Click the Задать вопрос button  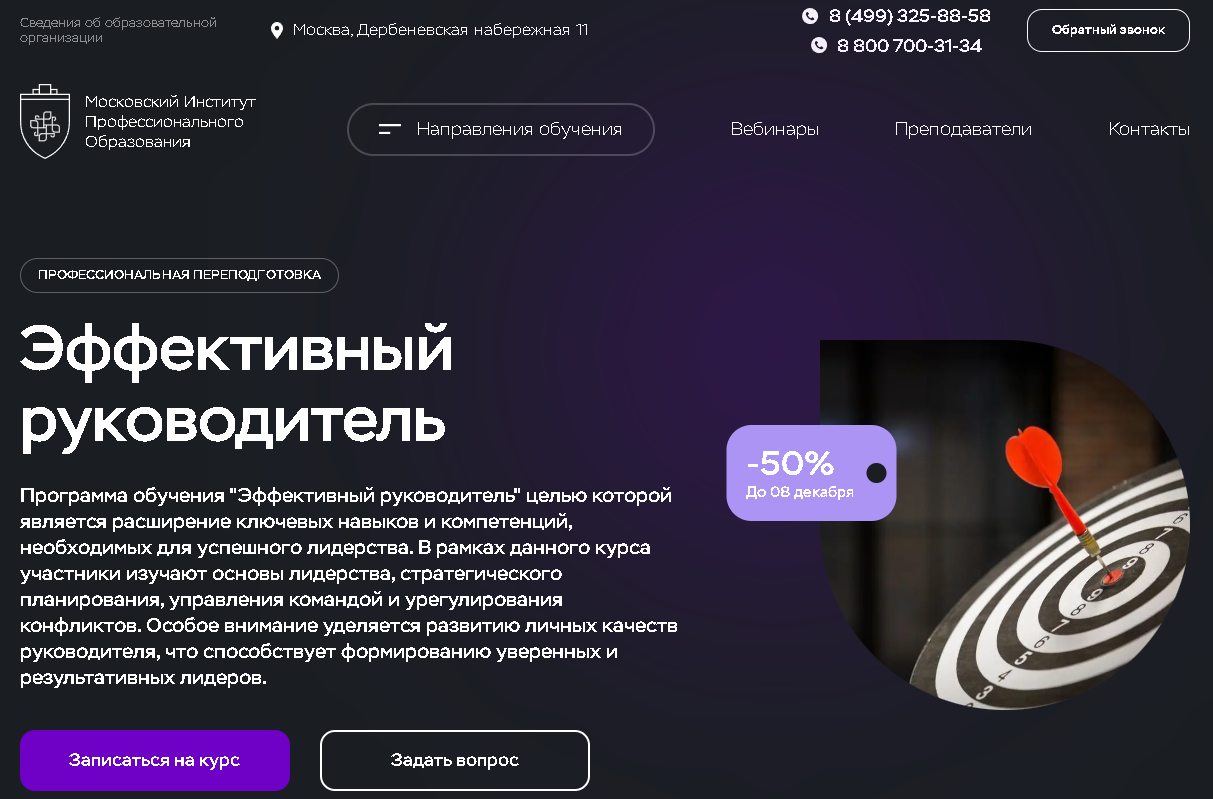(455, 760)
